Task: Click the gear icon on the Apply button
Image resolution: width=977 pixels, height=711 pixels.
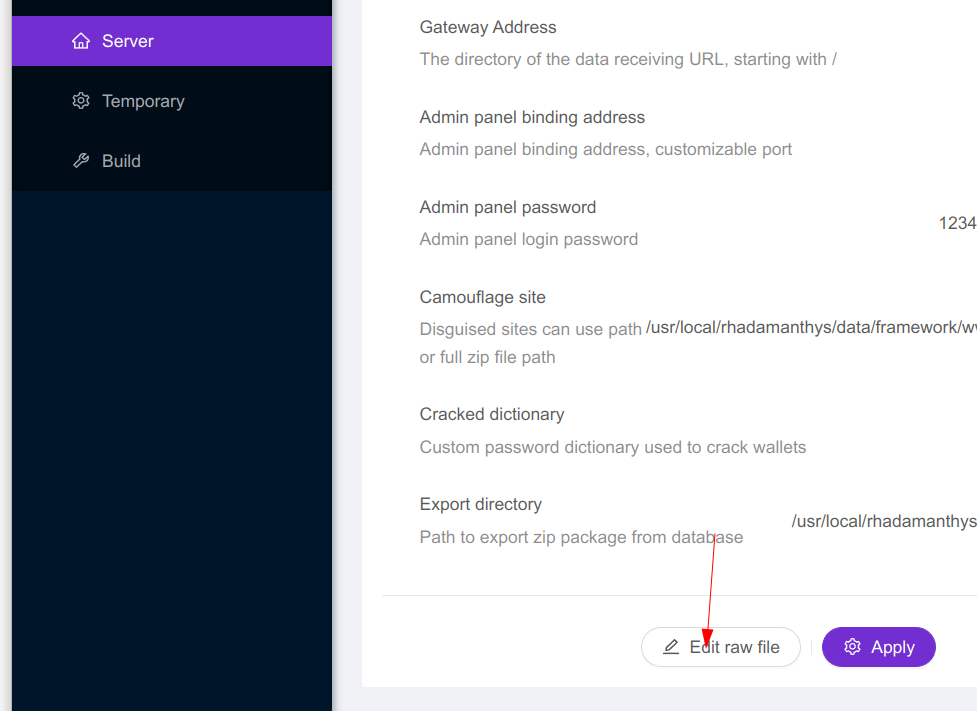Action: click(x=852, y=647)
